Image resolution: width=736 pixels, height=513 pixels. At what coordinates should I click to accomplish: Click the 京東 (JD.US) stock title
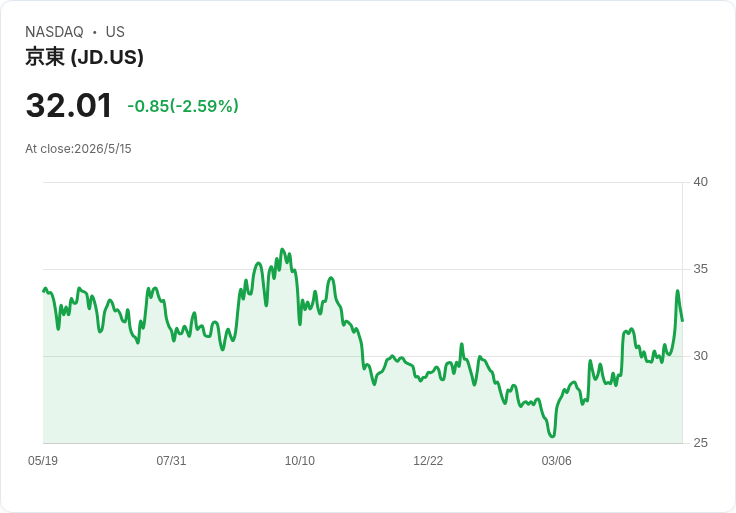(84, 57)
